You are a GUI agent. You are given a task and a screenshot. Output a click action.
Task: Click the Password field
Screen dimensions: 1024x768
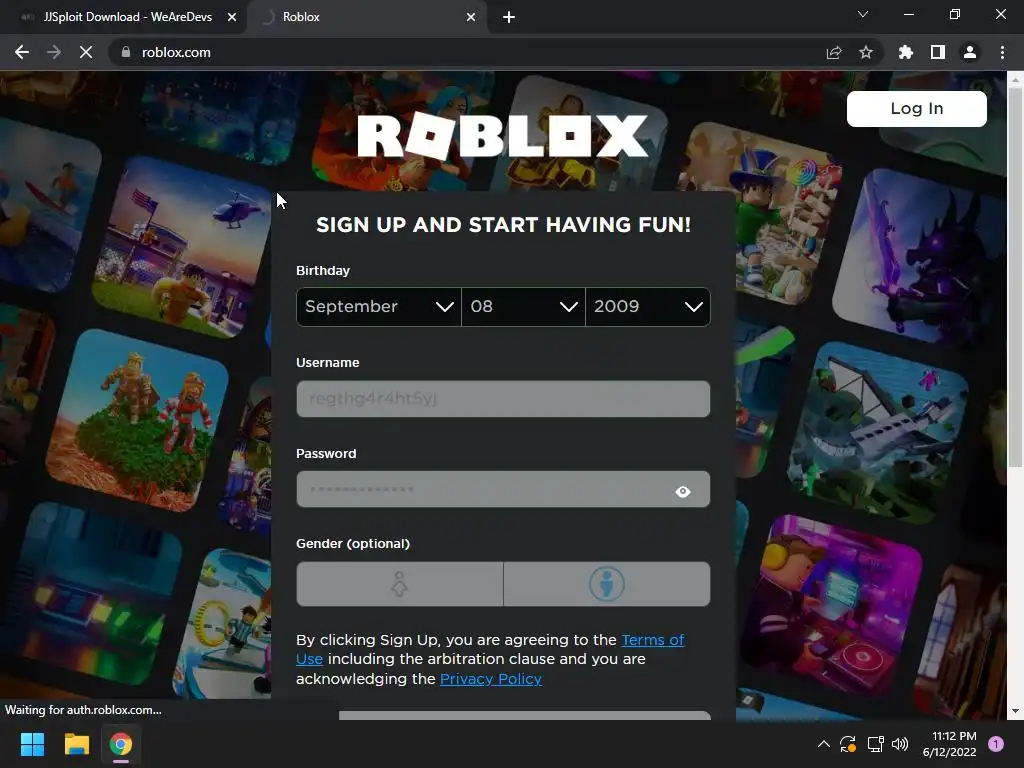coord(503,489)
